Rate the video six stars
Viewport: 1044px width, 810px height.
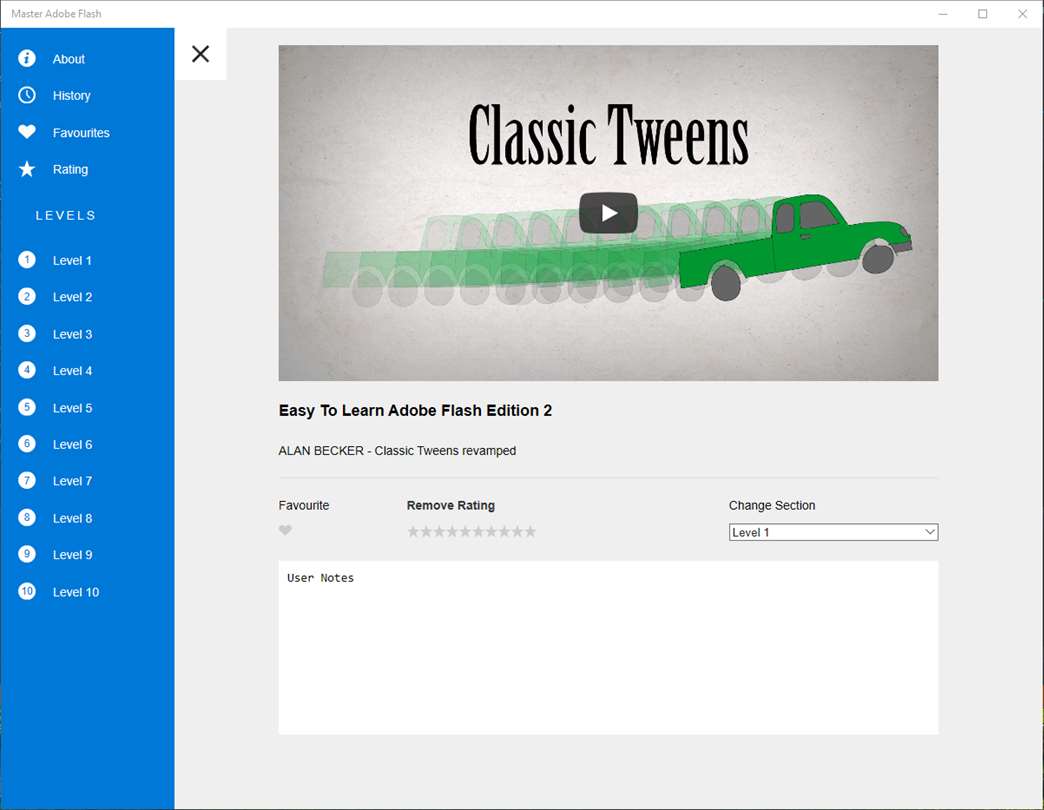pyautogui.click(x=479, y=531)
